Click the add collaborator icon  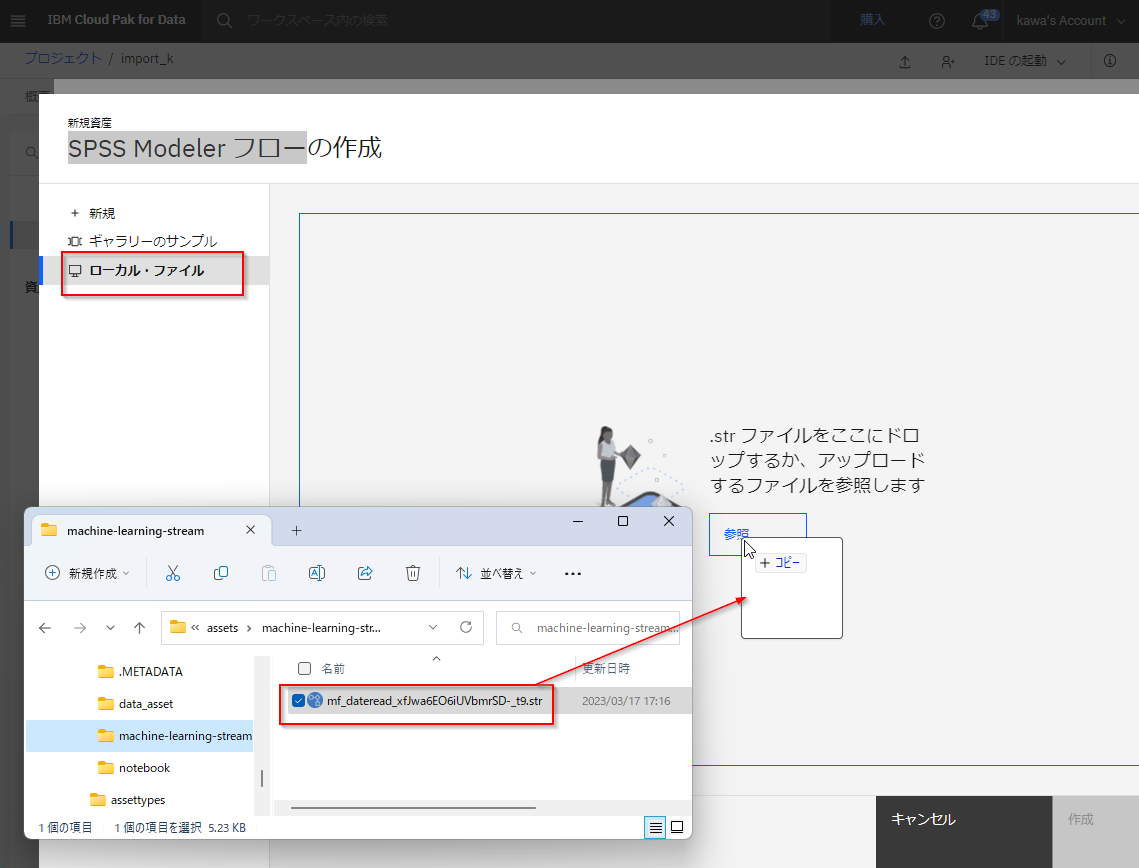pos(948,62)
